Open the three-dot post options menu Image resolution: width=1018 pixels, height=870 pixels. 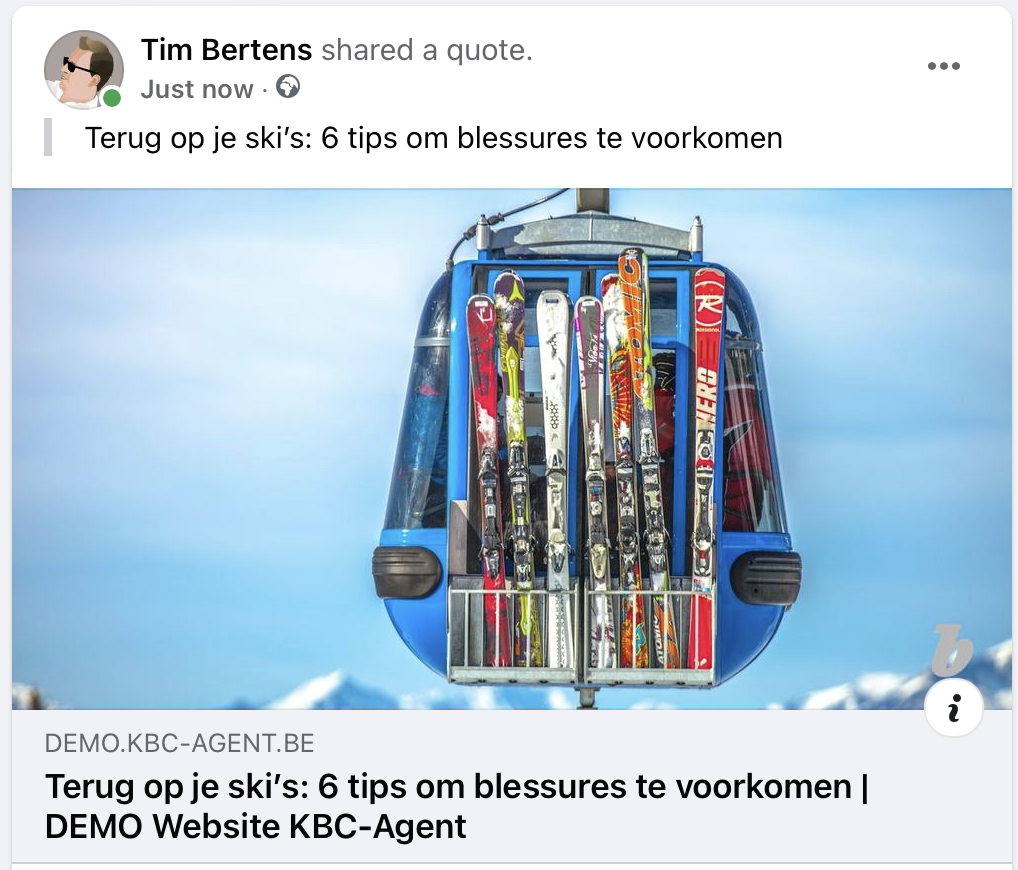point(944,66)
